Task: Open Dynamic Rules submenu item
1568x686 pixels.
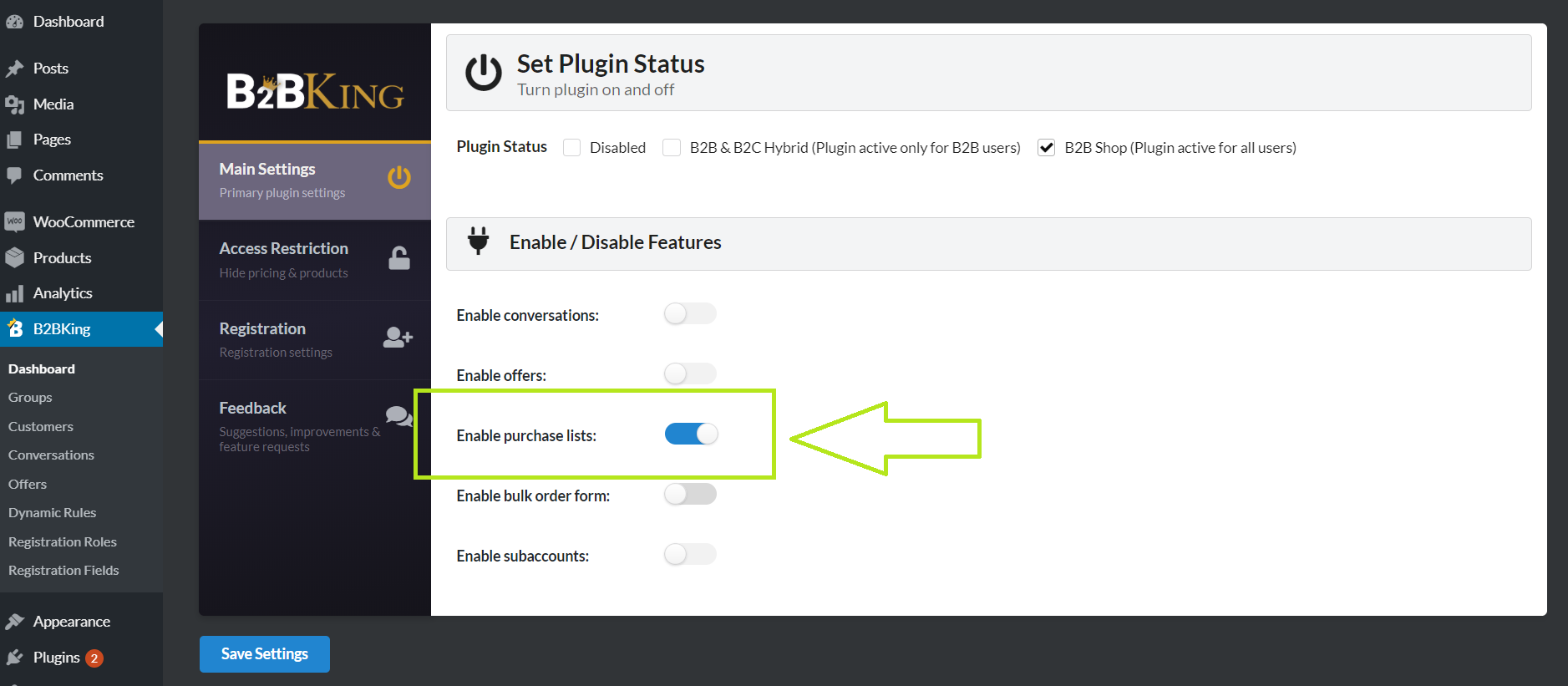Action: [52, 513]
